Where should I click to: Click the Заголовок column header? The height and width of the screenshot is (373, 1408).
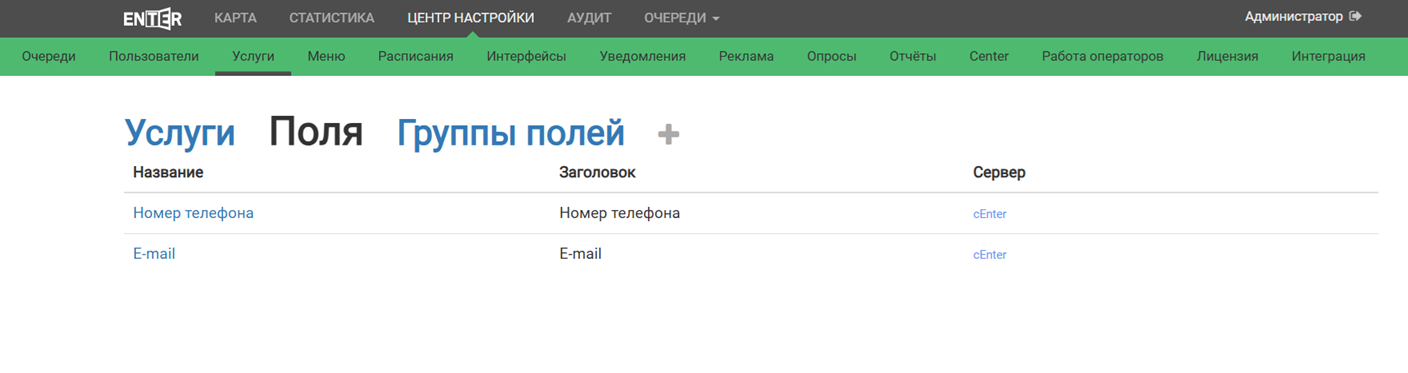coord(598,172)
